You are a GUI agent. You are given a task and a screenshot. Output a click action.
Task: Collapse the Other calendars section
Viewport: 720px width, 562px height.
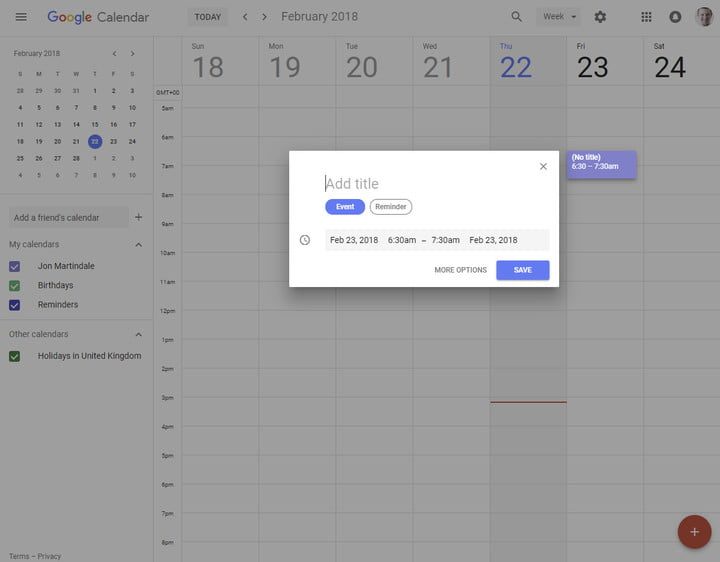click(x=138, y=335)
